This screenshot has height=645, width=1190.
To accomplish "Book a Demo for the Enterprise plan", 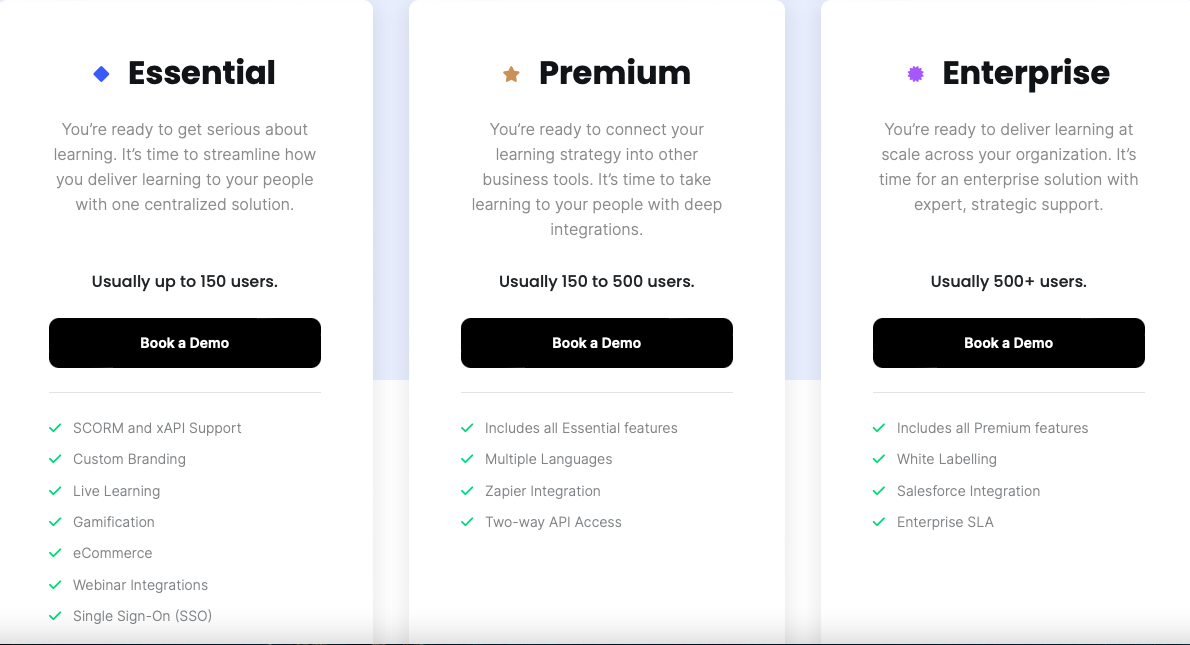I will click(1009, 343).
